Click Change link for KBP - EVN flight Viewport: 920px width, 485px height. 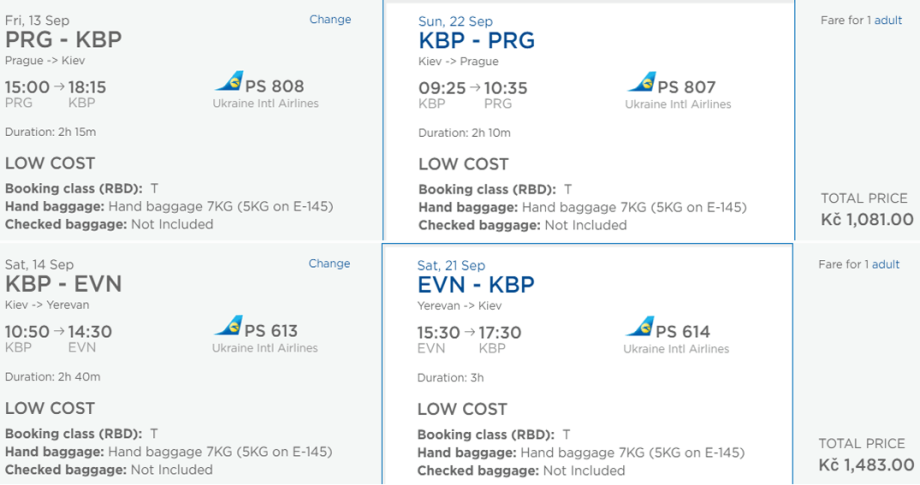click(329, 264)
